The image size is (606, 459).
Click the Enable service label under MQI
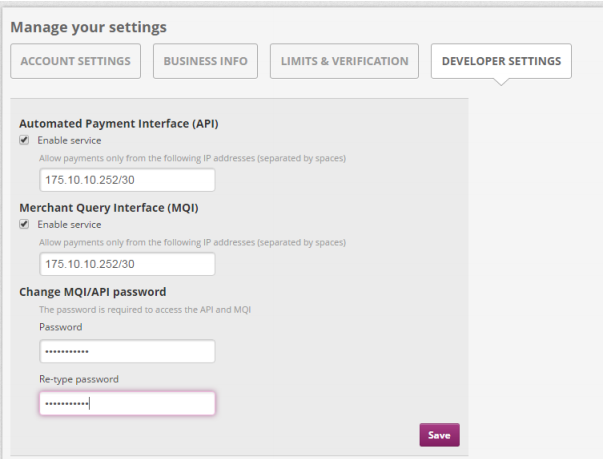(69, 224)
